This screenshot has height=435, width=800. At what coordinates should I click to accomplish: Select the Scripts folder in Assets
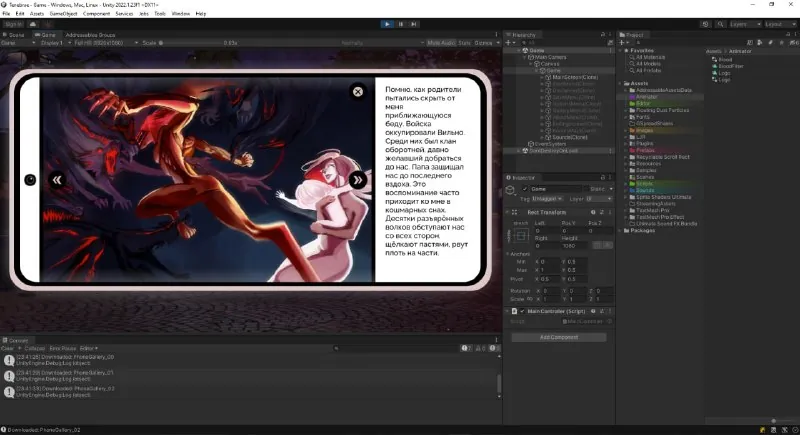tap(644, 184)
